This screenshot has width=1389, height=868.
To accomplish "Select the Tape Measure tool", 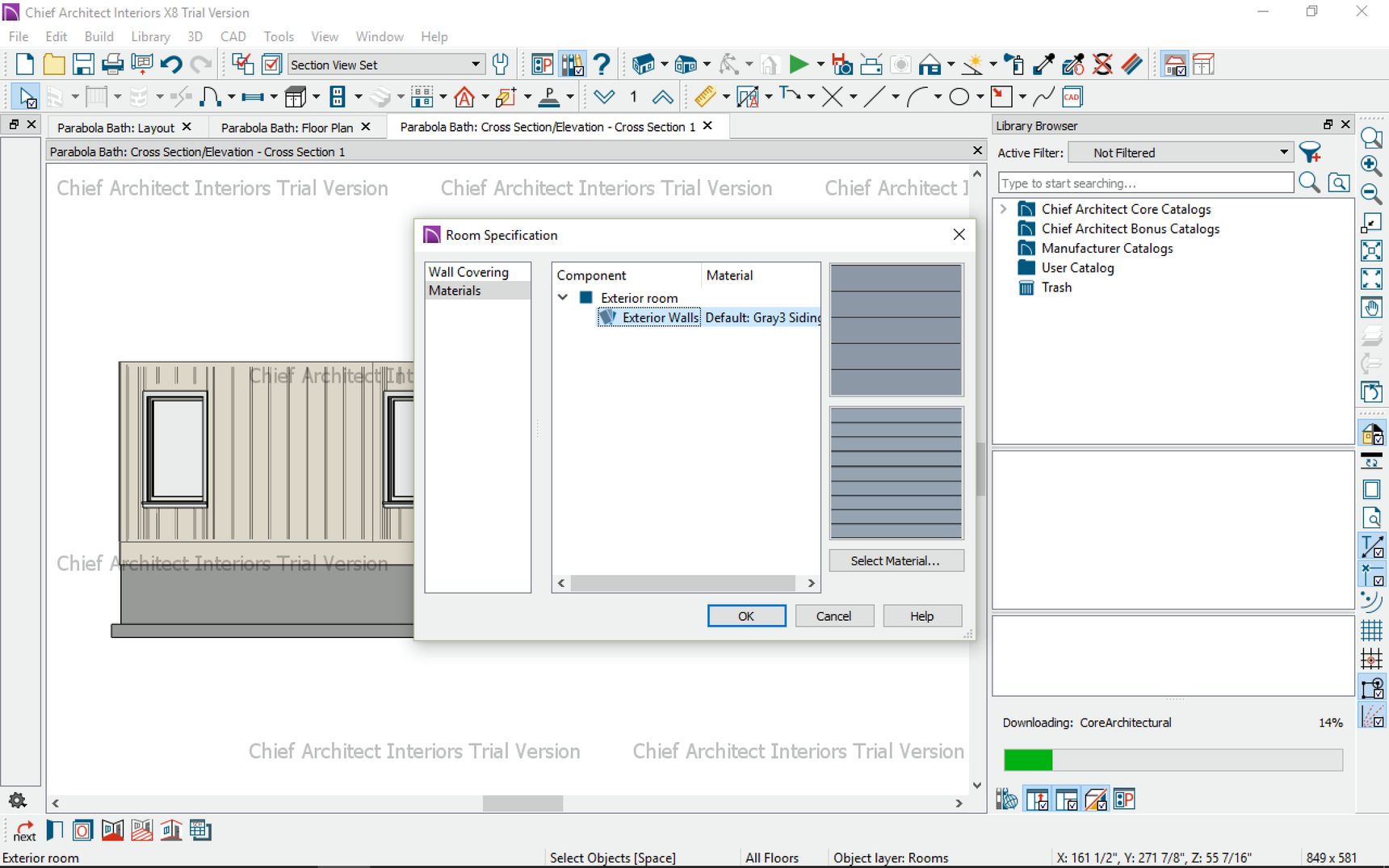I will coord(705,98).
